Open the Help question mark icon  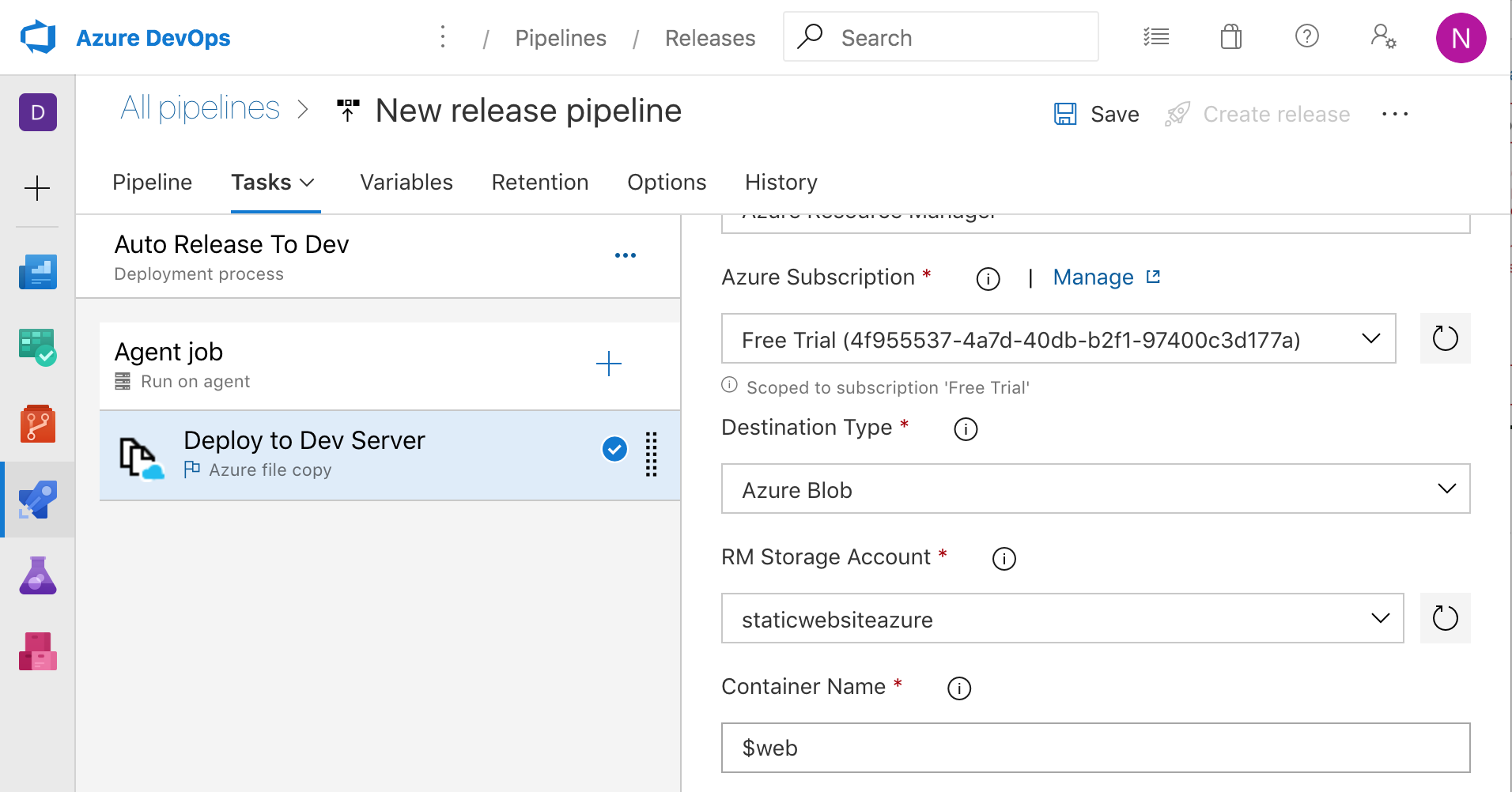click(1306, 36)
